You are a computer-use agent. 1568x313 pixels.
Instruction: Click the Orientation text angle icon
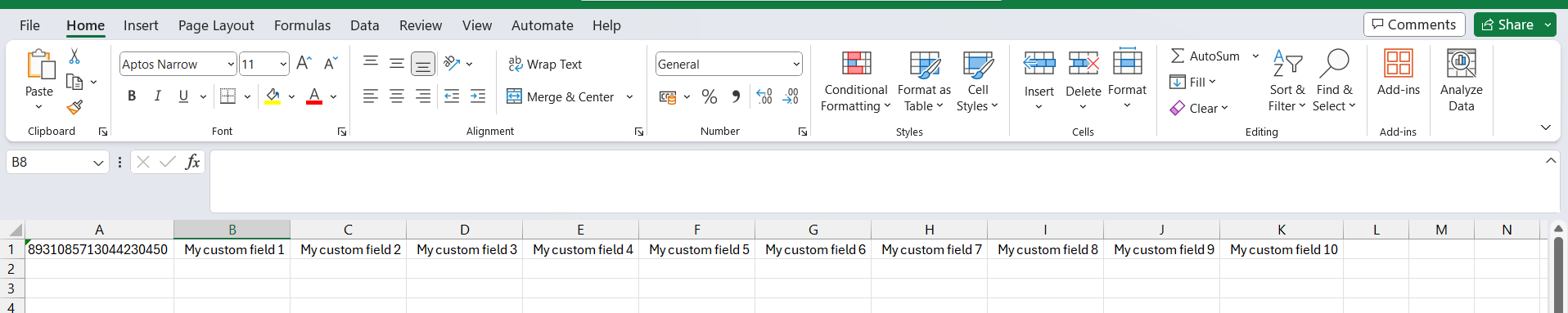pos(452,64)
